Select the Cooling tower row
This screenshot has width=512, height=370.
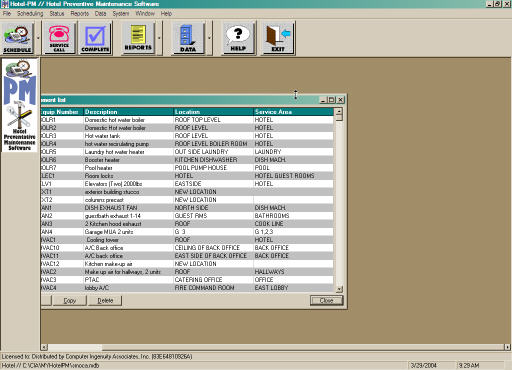[x=187, y=240]
